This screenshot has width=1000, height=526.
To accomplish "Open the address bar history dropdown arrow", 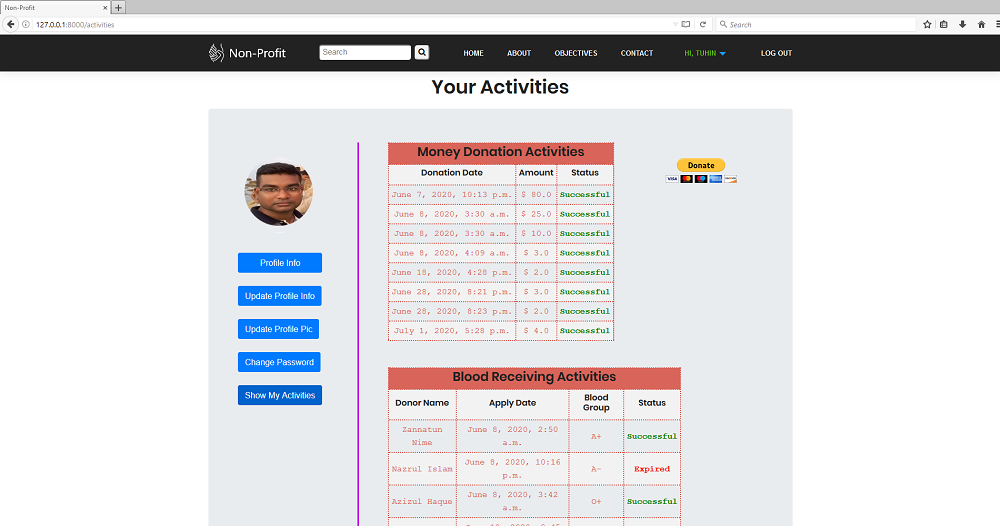I will pyautogui.click(x=675, y=24).
